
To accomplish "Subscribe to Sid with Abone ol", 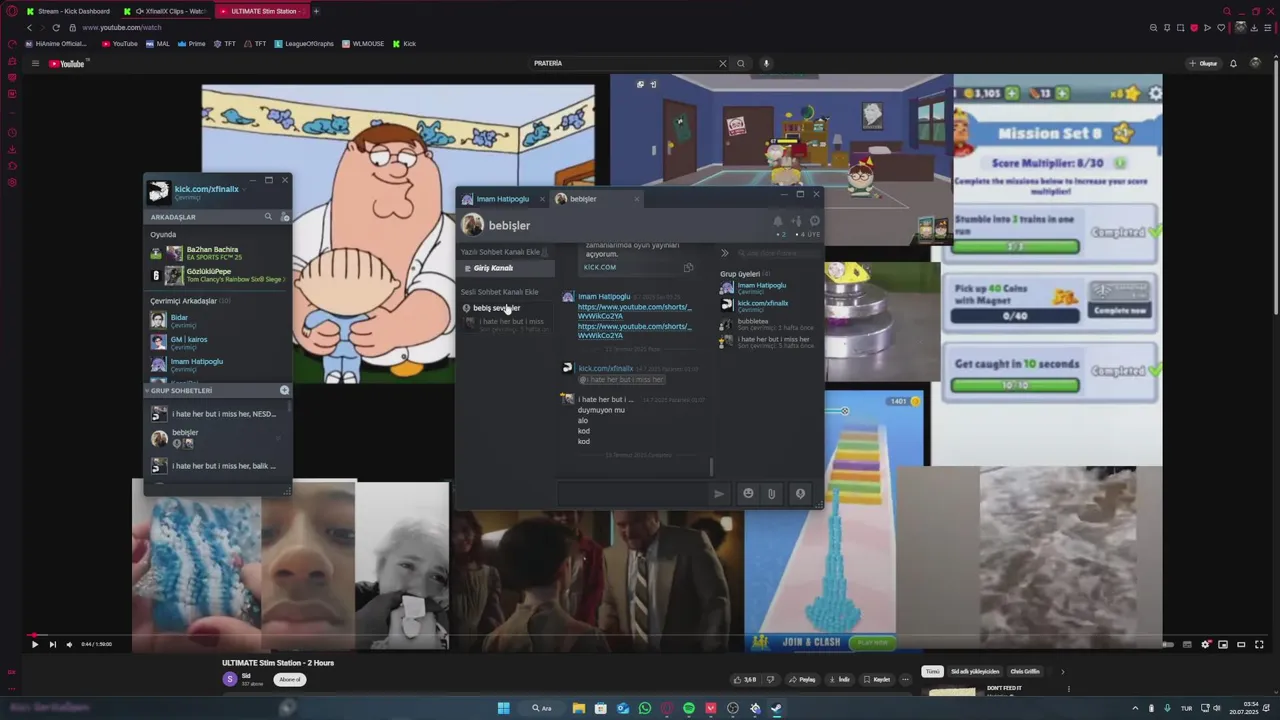I will [x=290, y=679].
